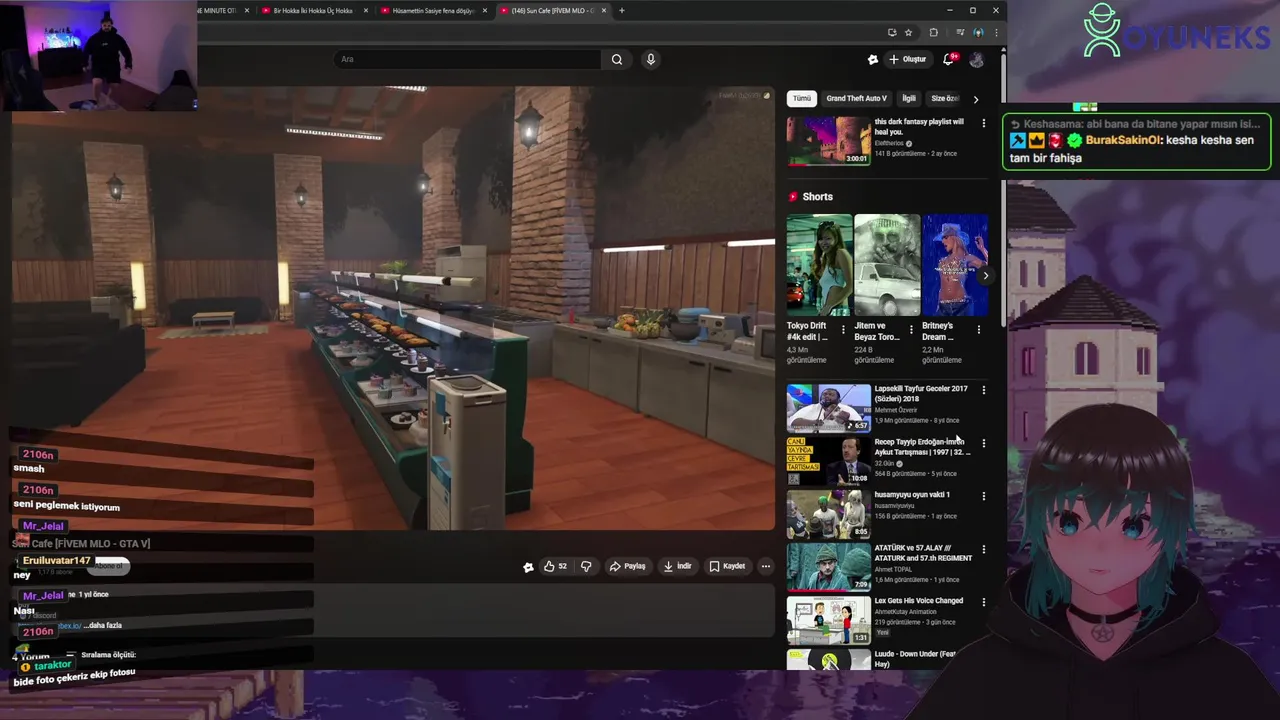Dislike the video with thumbs down
The height and width of the screenshot is (720, 1280).
586,566
